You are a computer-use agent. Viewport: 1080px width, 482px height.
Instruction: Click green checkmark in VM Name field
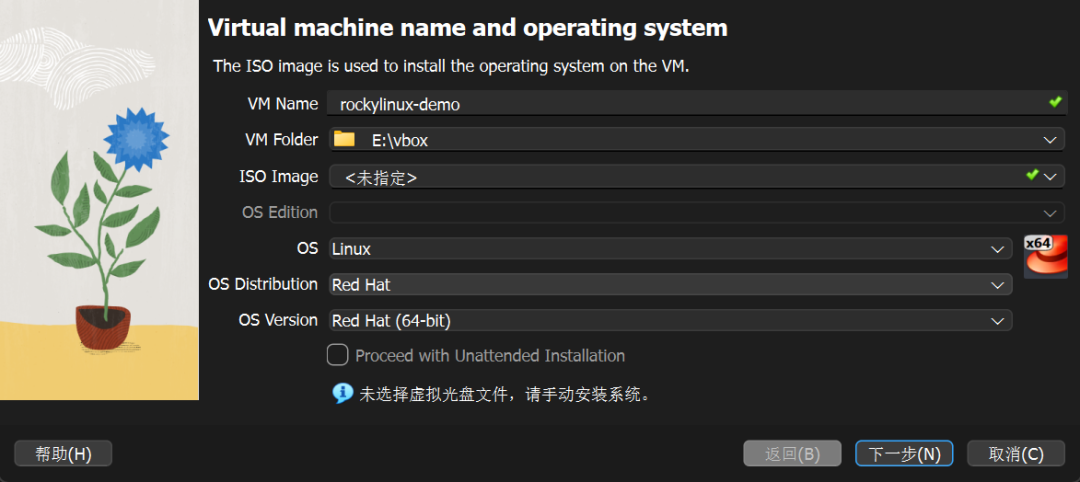(x=1055, y=103)
